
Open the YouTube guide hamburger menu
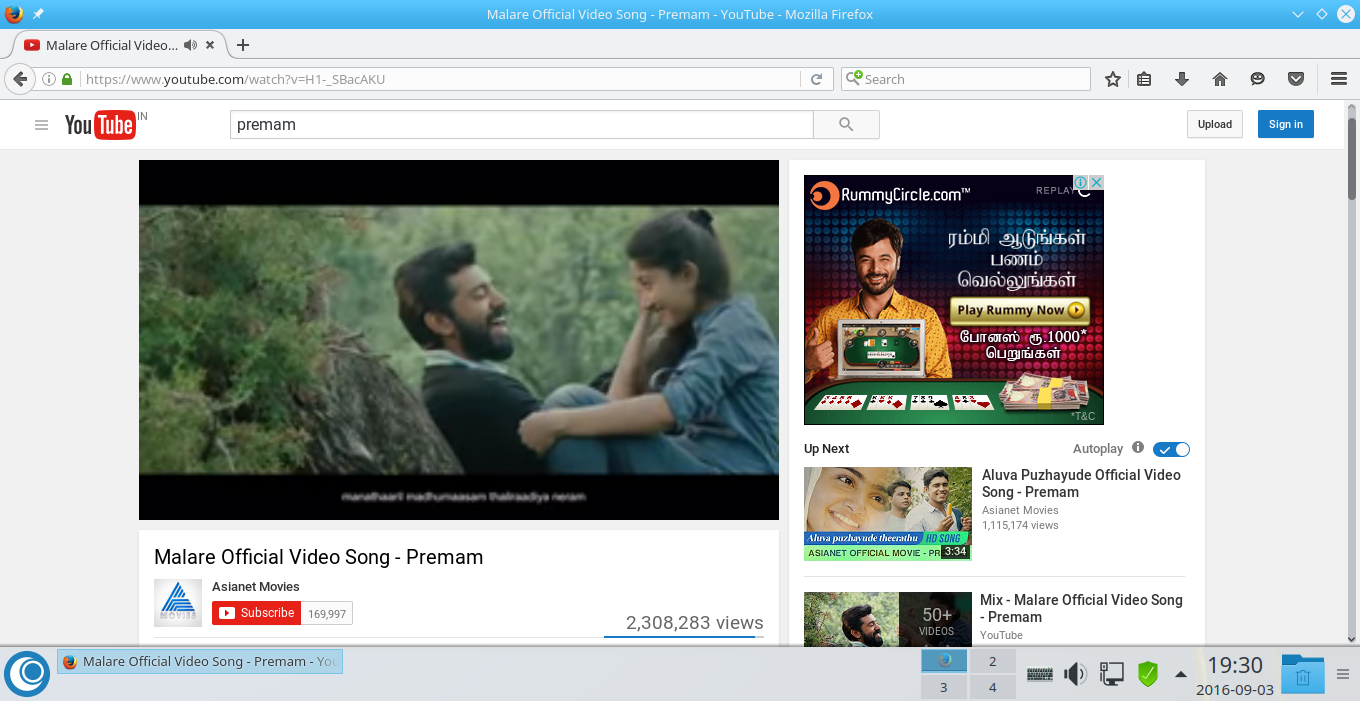[x=41, y=125]
